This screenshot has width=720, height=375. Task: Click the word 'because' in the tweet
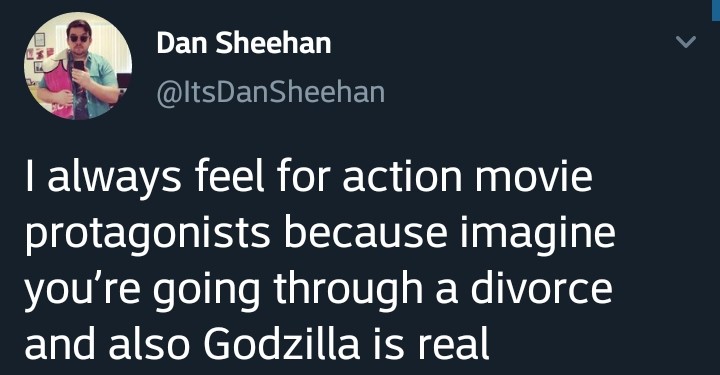click(x=366, y=234)
